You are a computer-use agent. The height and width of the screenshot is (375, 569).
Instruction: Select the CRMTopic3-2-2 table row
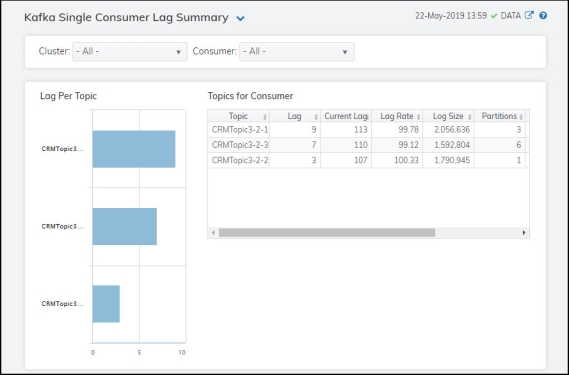[368, 160]
